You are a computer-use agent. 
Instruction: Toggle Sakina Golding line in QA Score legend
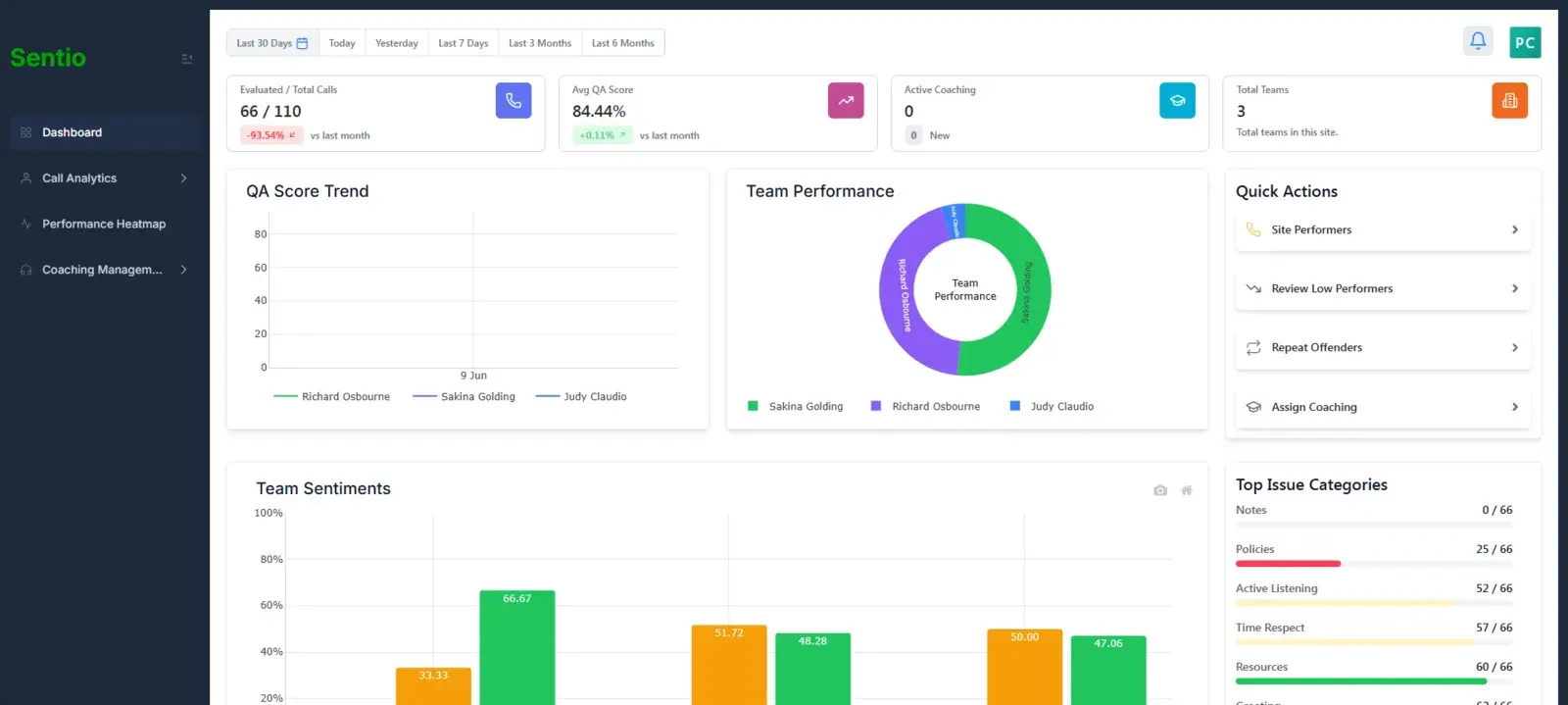(465, 397)
